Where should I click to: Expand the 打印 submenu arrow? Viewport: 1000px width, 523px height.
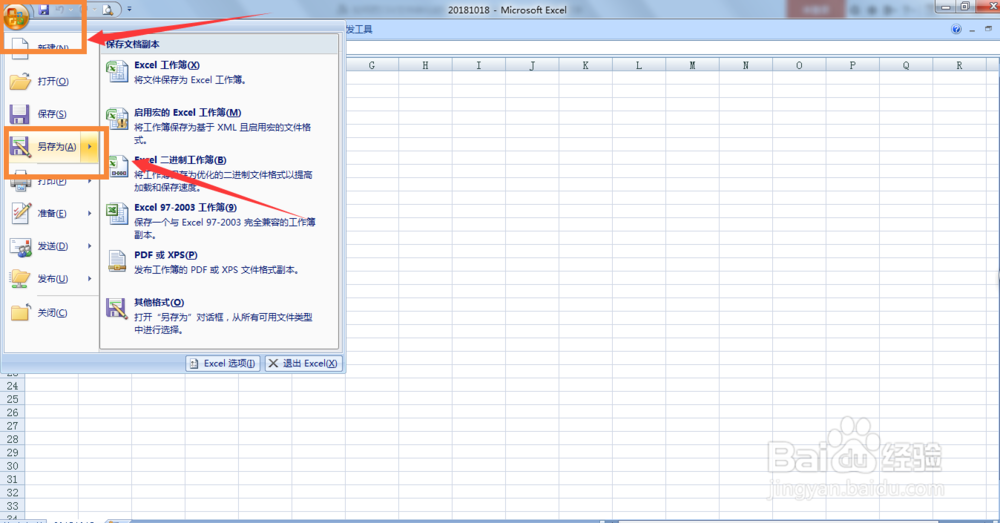coord(90,181)
